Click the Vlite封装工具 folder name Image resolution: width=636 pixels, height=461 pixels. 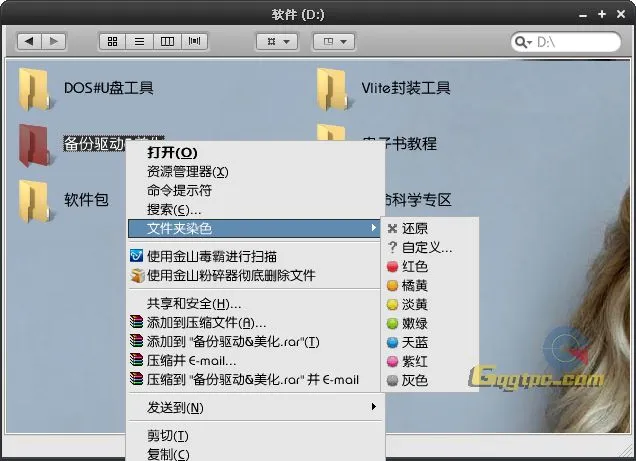(x=406, y=88)
